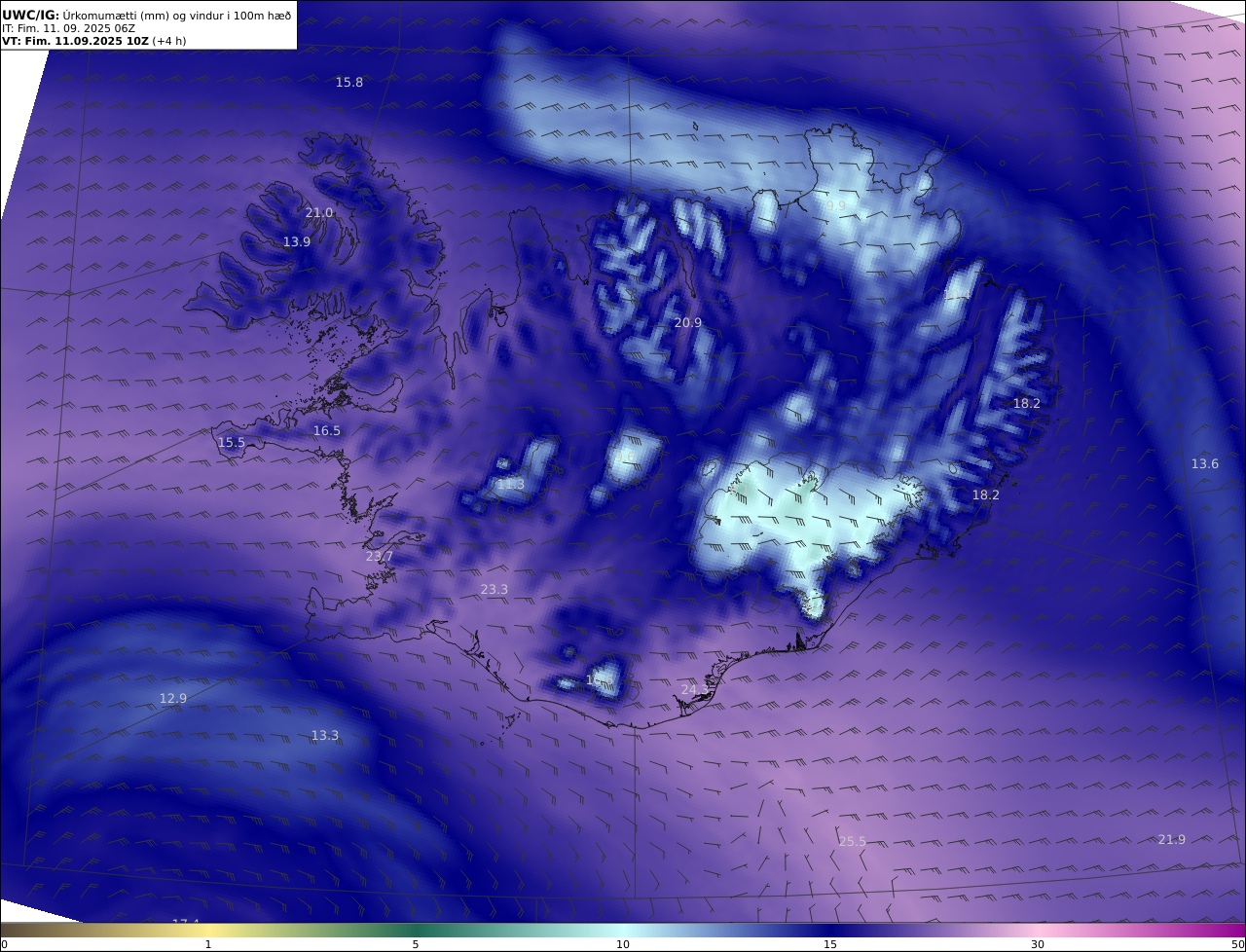Click the 20.9 value label
This screenshot has height=952, width=1246.
(x=688, y=323)
